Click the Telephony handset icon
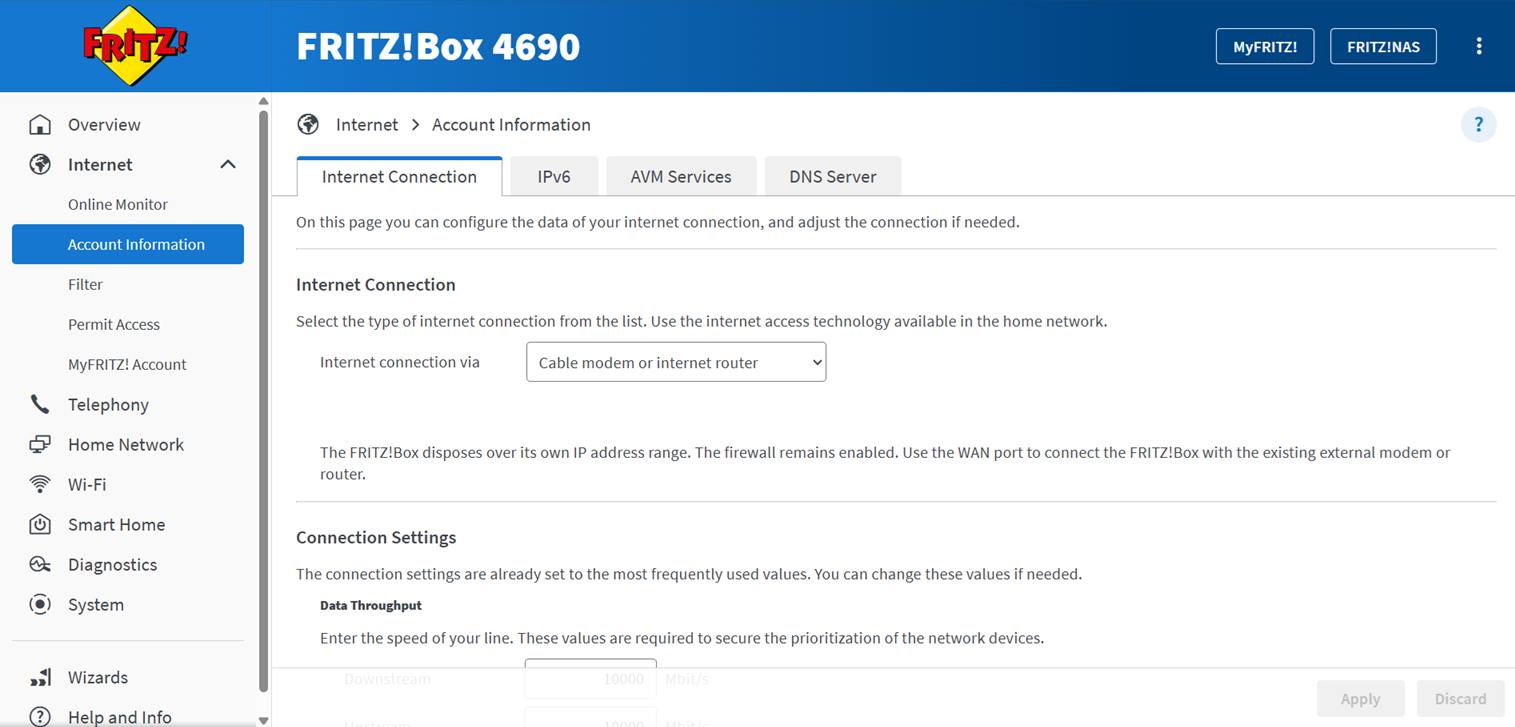The height and width of the screenshot is (727, 1515). pos(40,405)
